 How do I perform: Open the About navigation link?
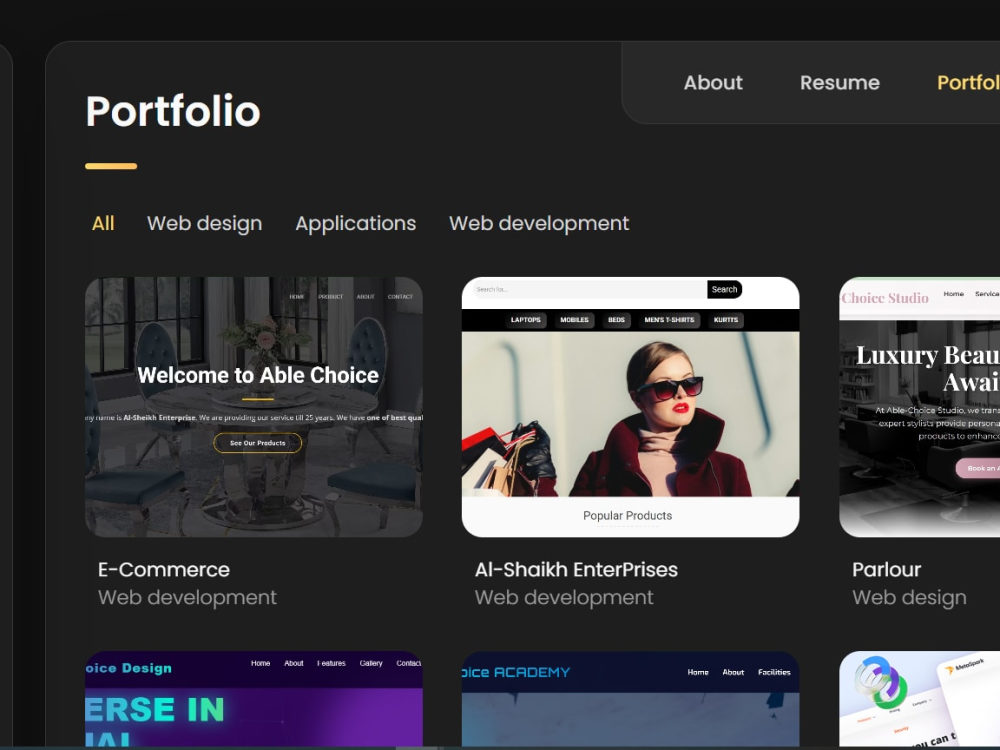(713, 83)
